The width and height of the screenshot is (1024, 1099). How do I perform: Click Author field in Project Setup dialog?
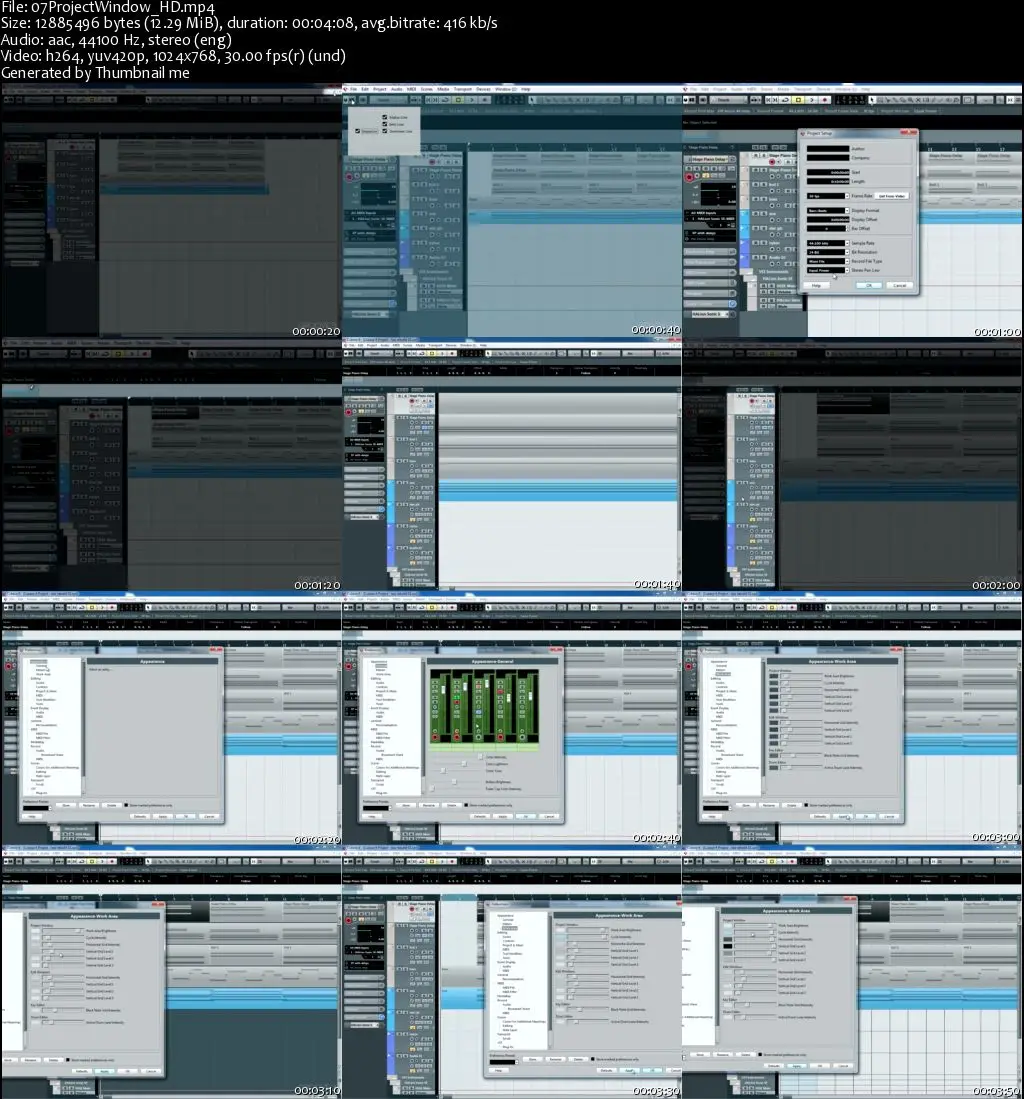point(828,149)
